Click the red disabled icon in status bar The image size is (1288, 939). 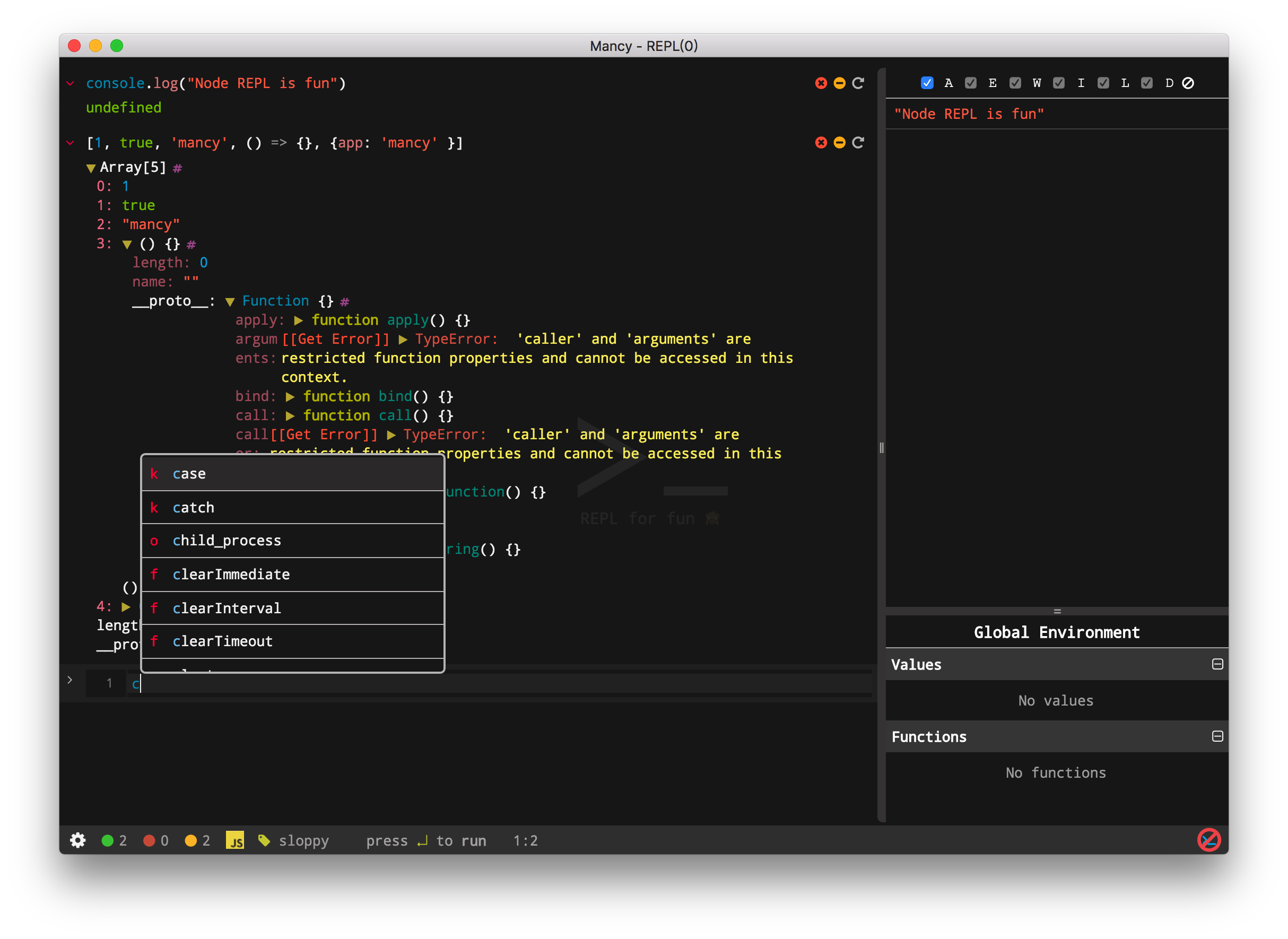click(1208, 840)
